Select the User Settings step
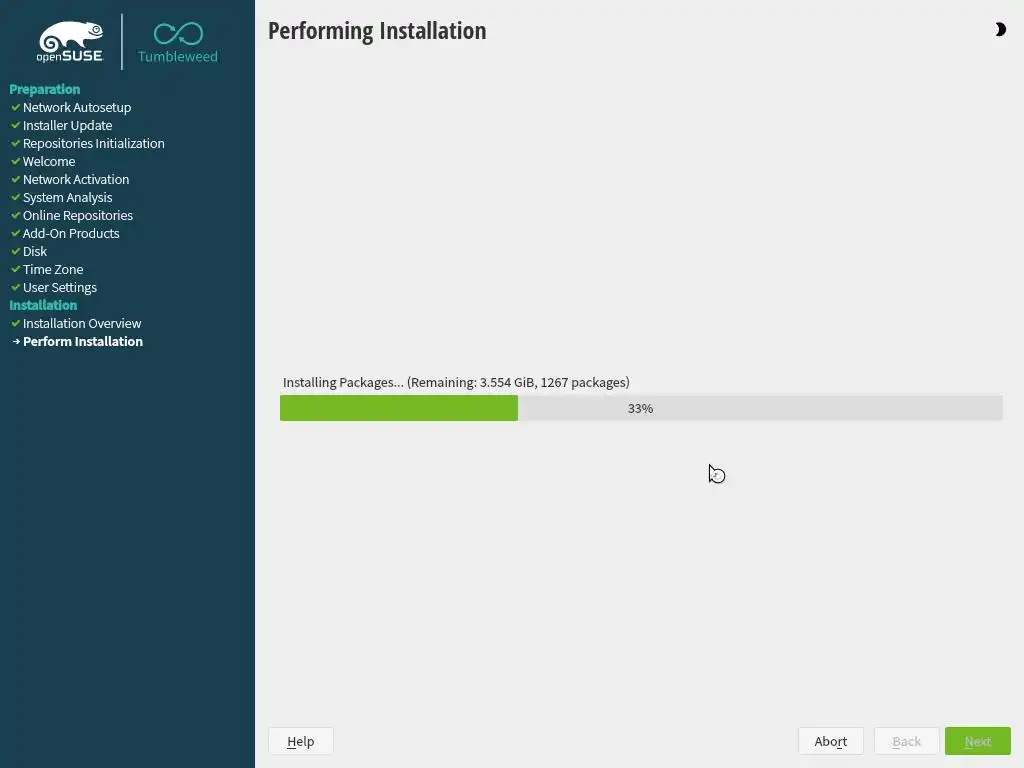 coord(59,287)
